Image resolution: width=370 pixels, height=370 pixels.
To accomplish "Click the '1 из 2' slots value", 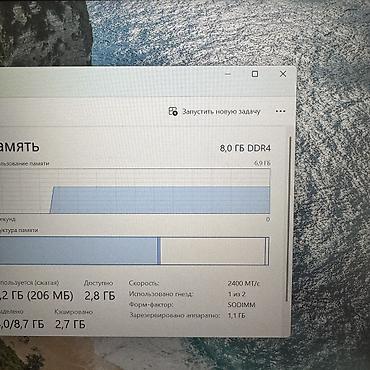I will [x=237, y=294].
